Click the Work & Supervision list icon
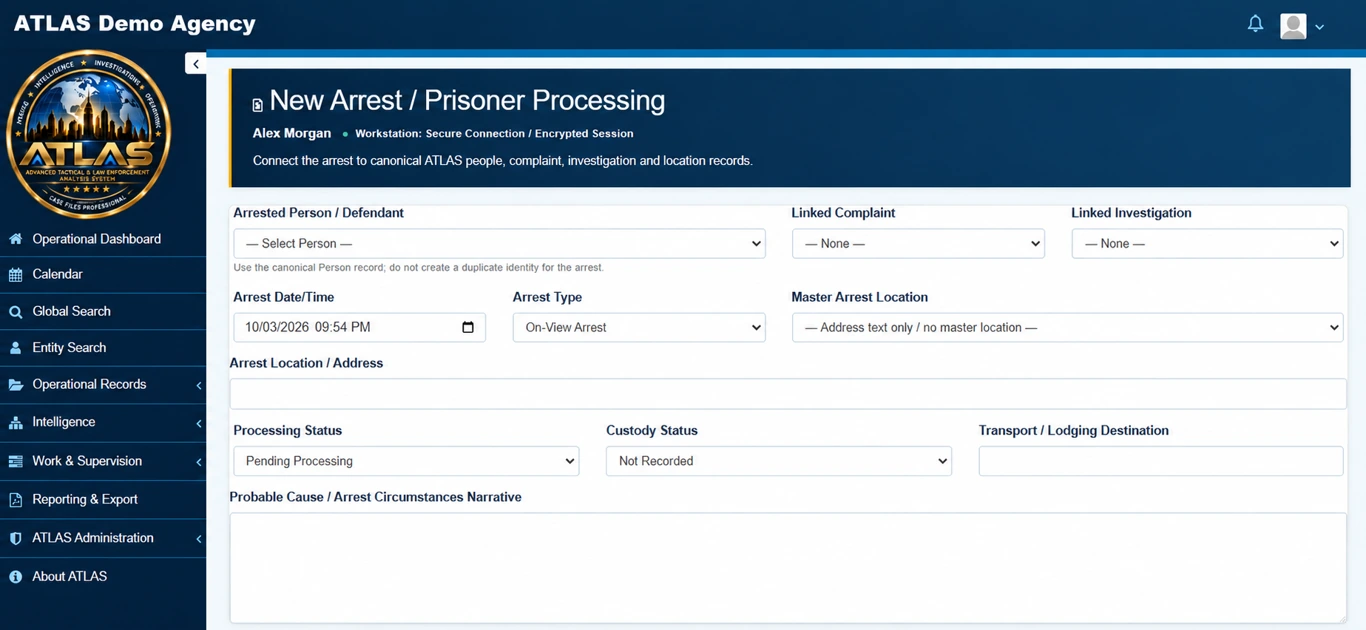The width and height of the screenshot is (1366, 630). coord(16,462)
